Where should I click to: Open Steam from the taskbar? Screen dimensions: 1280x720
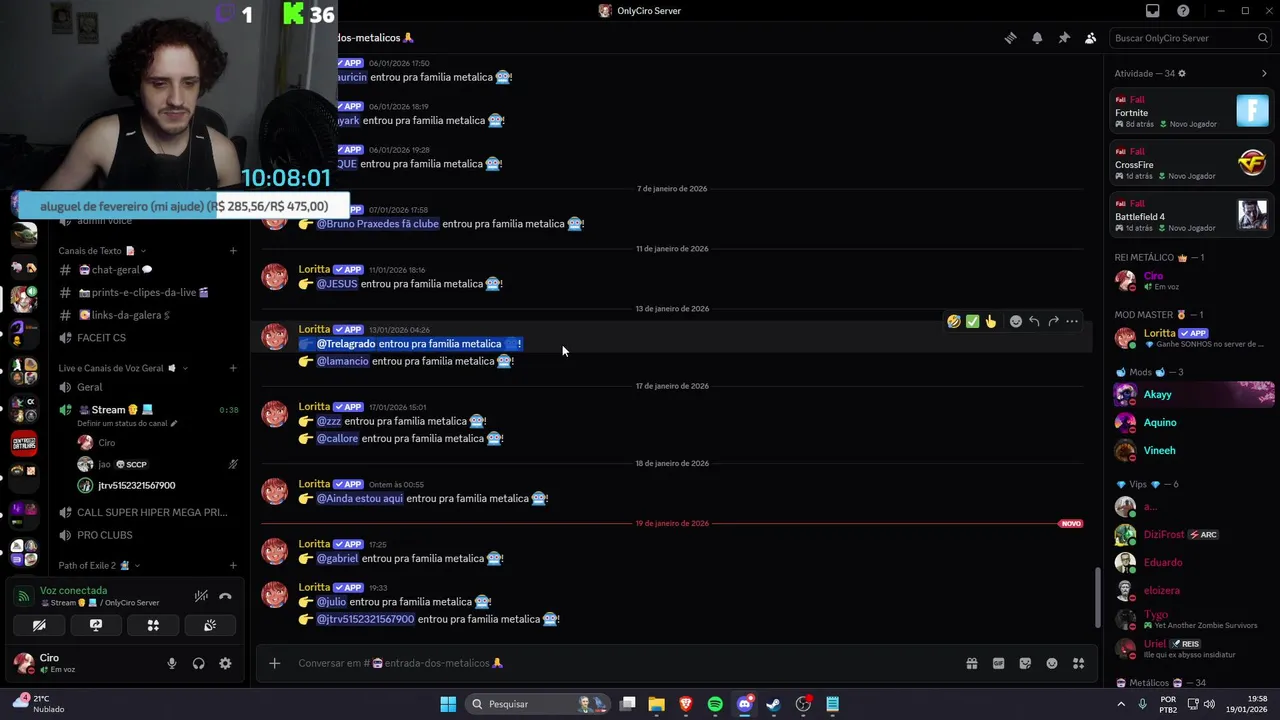click(773, 704)
